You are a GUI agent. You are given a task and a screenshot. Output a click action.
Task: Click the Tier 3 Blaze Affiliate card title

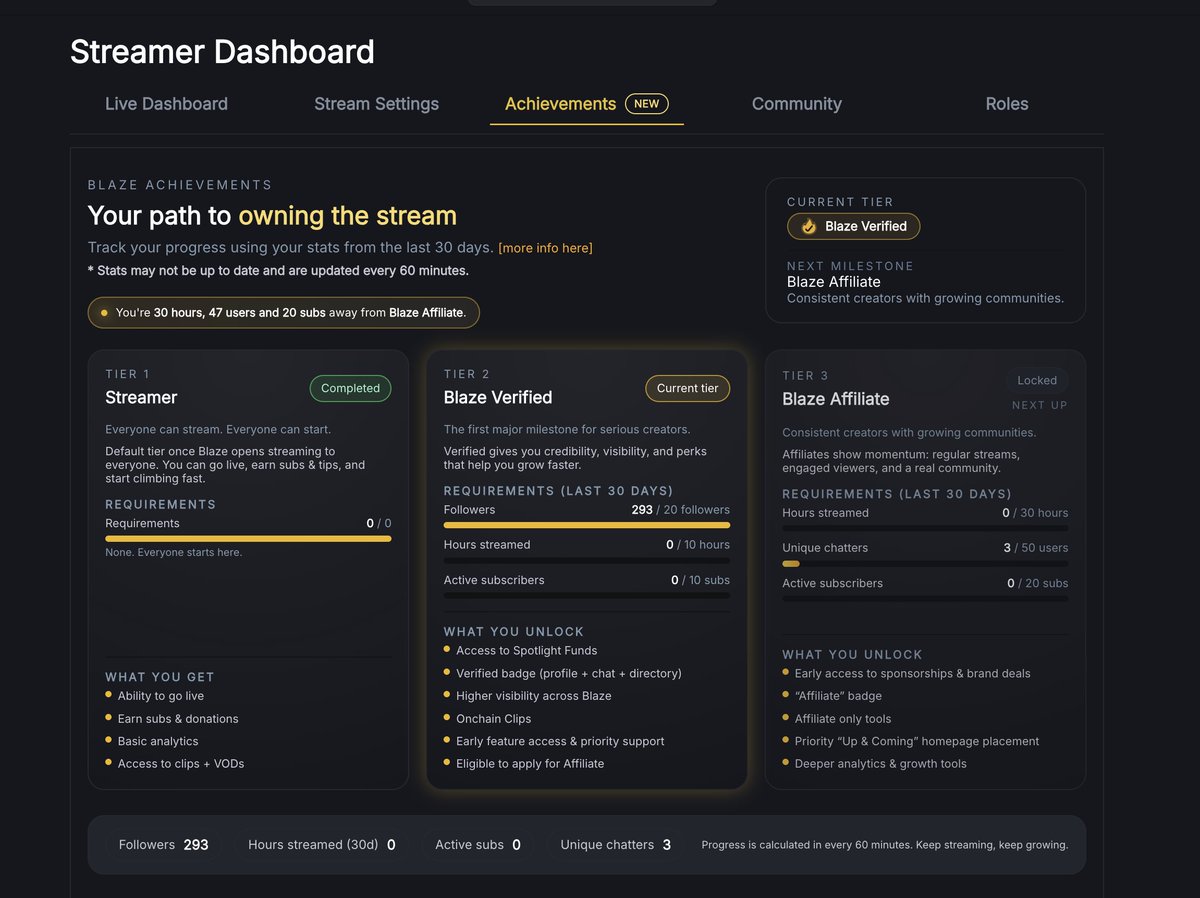(x=836, y=399)
